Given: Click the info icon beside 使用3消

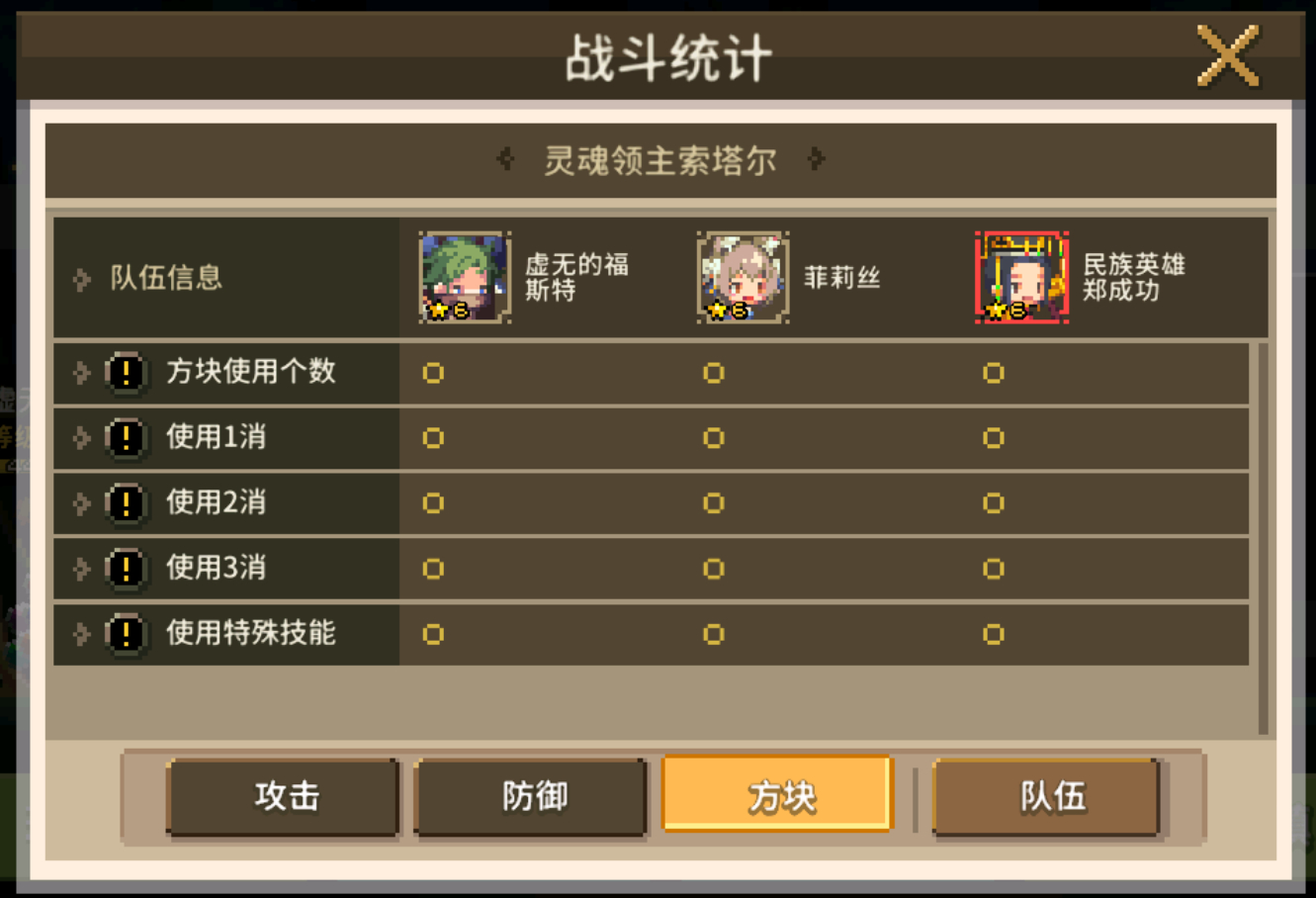Looking at the screenshot, I should [x=126, y=569].
